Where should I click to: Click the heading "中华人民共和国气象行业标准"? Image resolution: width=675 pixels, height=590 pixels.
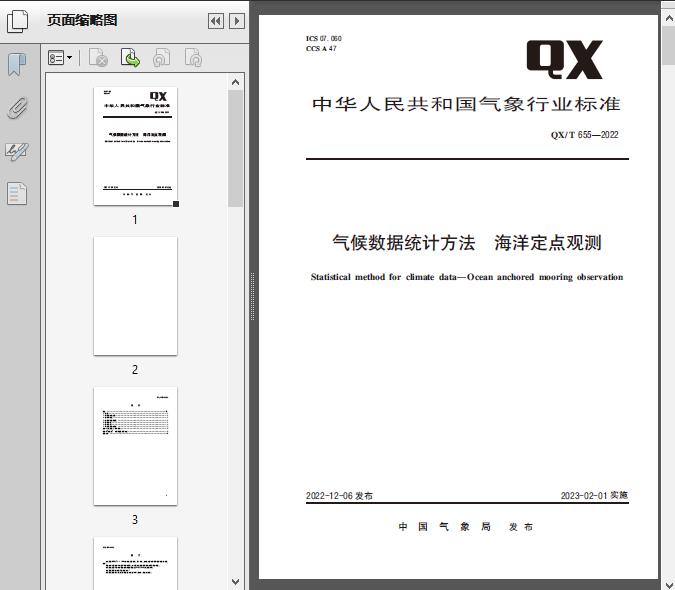coord(467,104)
